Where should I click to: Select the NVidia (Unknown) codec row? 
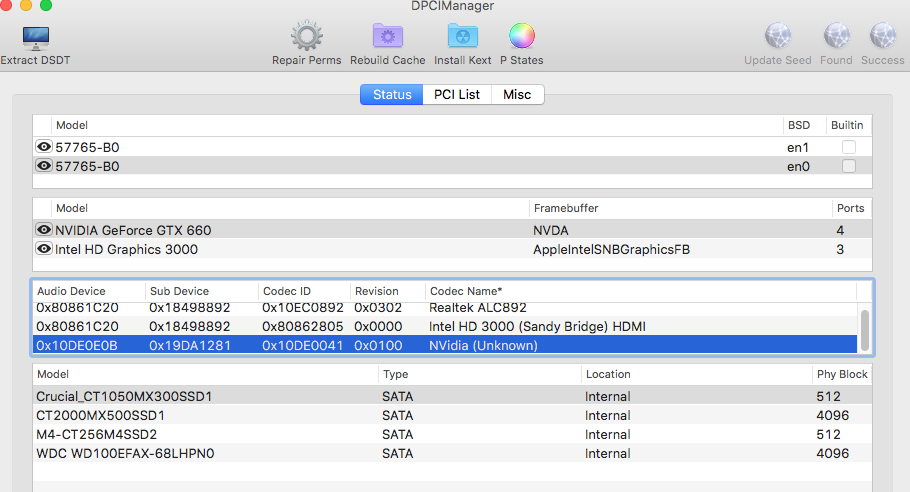445,345
